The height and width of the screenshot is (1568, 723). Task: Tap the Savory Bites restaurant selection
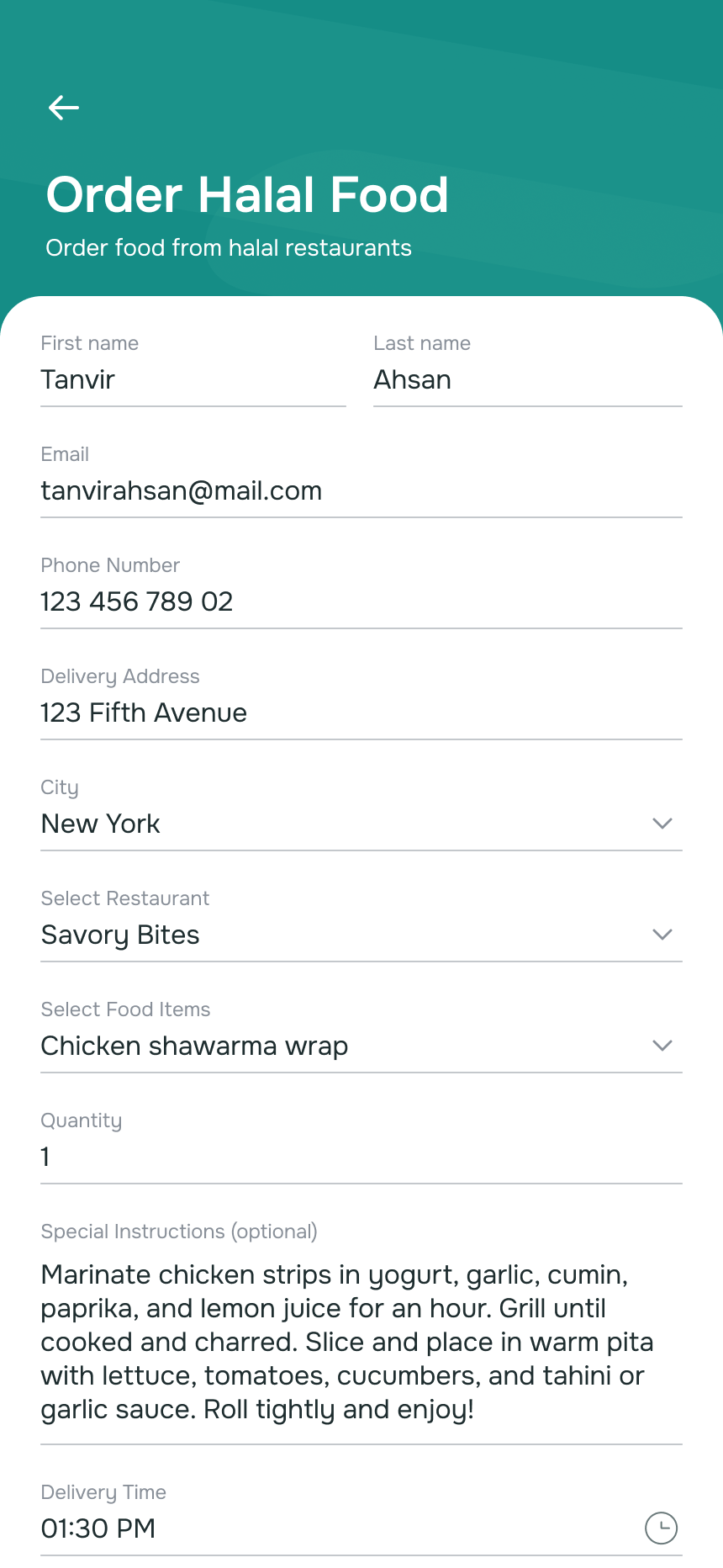click(120, 935)
